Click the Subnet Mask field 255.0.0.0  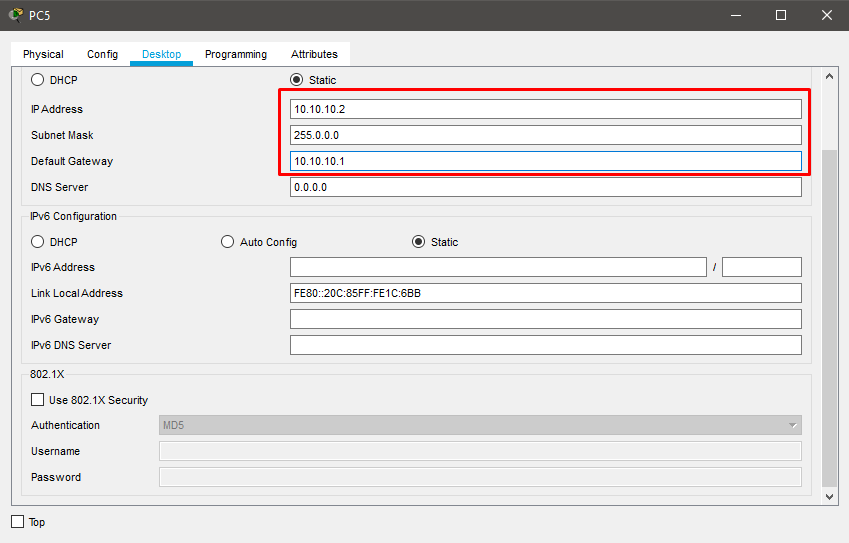tap(545, 135)
